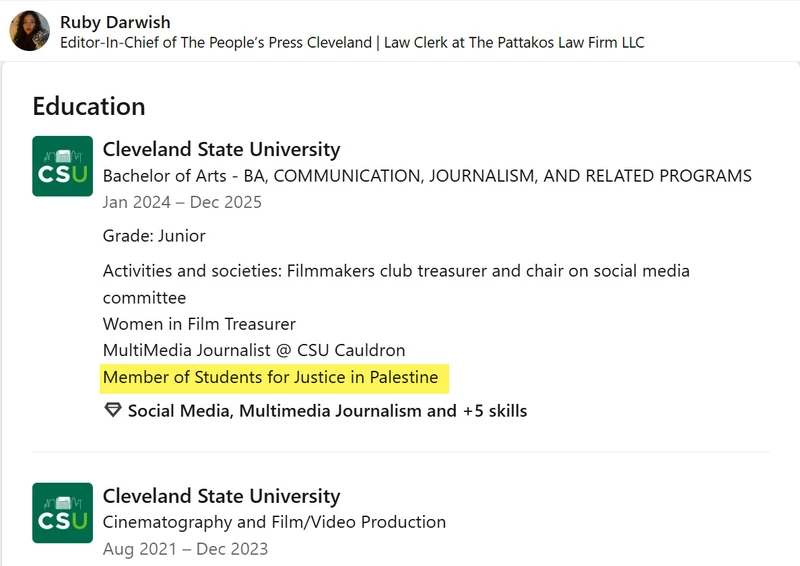Open Ruby Darwish's profile photo
800x566 pixels.
tap(30, 31)
